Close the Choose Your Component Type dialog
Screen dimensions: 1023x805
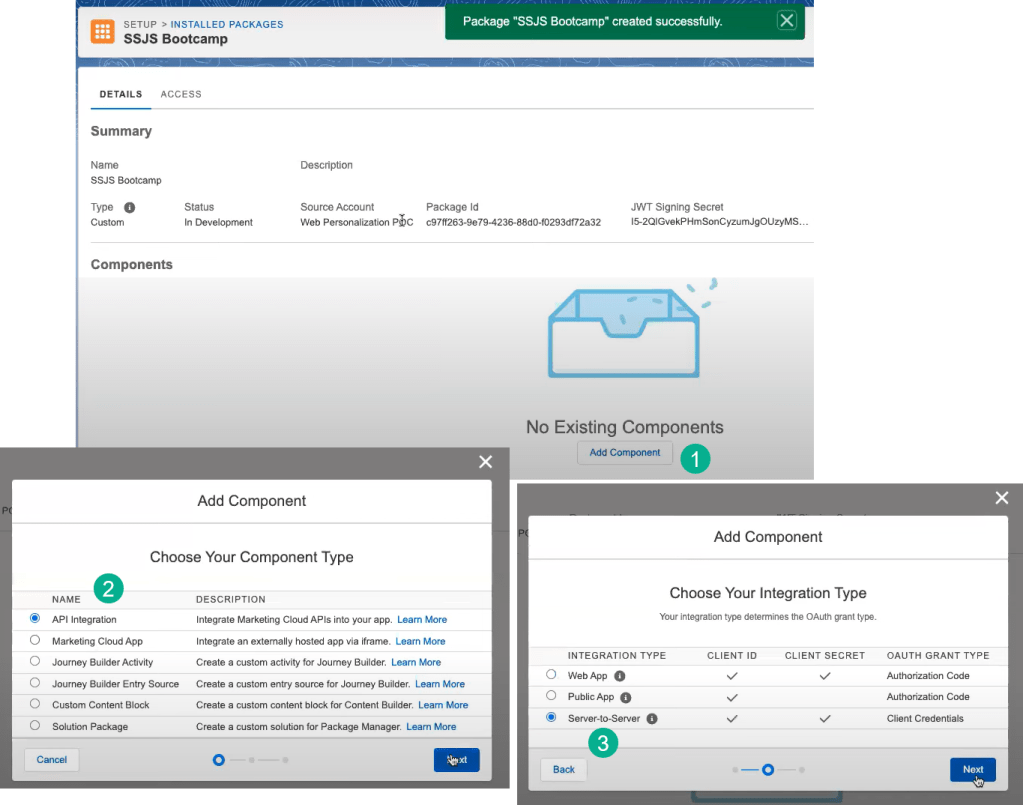(486, 461)
